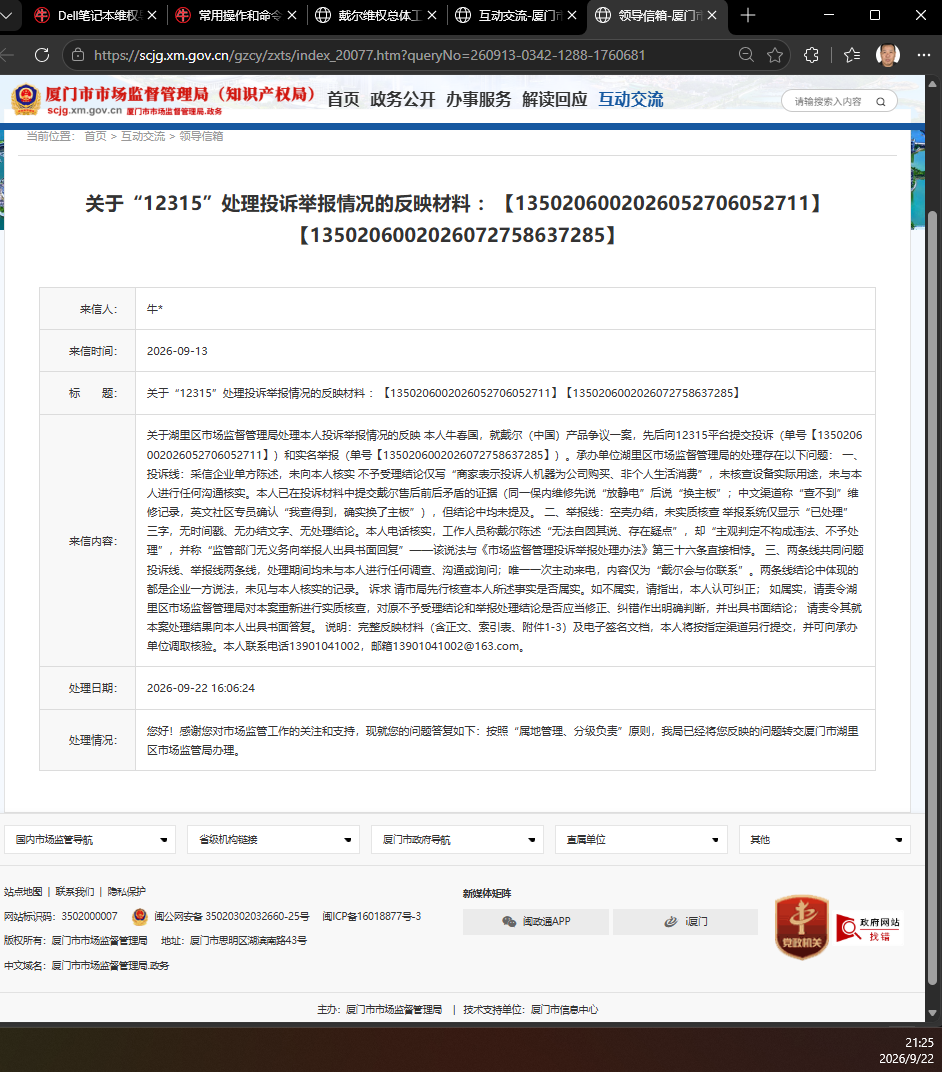Zoom out using the magnifier icon
The height and width of the screenshot is (1072, 942).
pos(746,55)
